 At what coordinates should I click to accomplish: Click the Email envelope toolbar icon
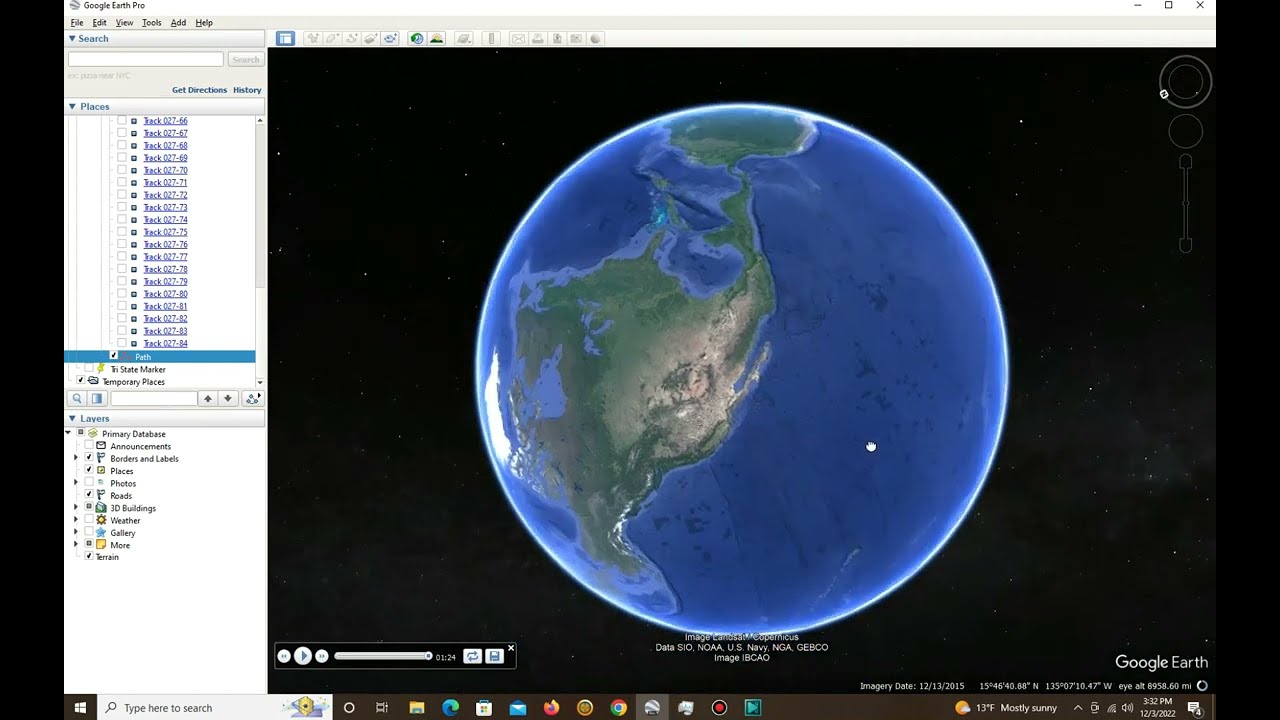click(x=518, y=38)
